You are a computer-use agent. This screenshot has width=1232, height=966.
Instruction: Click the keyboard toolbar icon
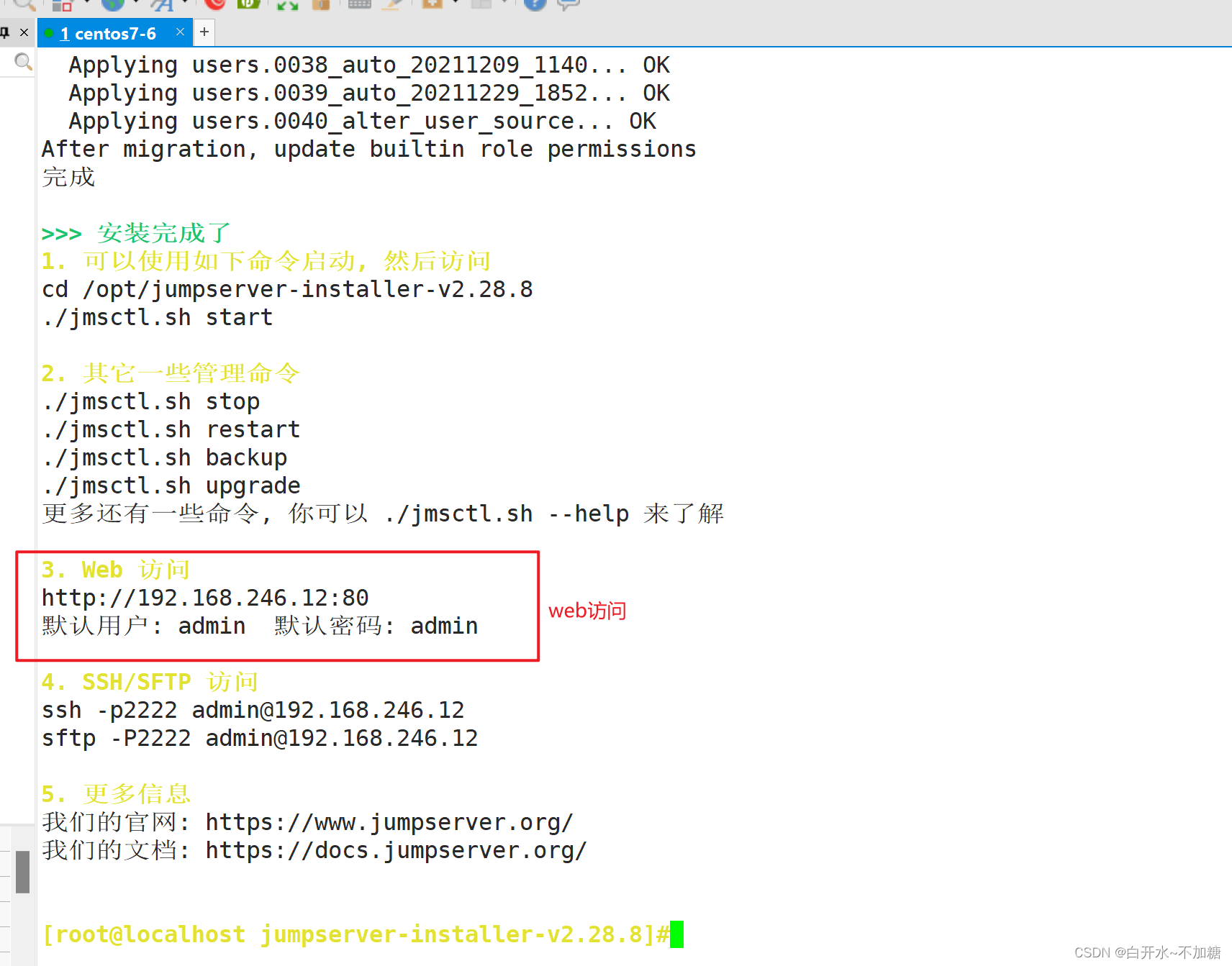click(359, 4)
